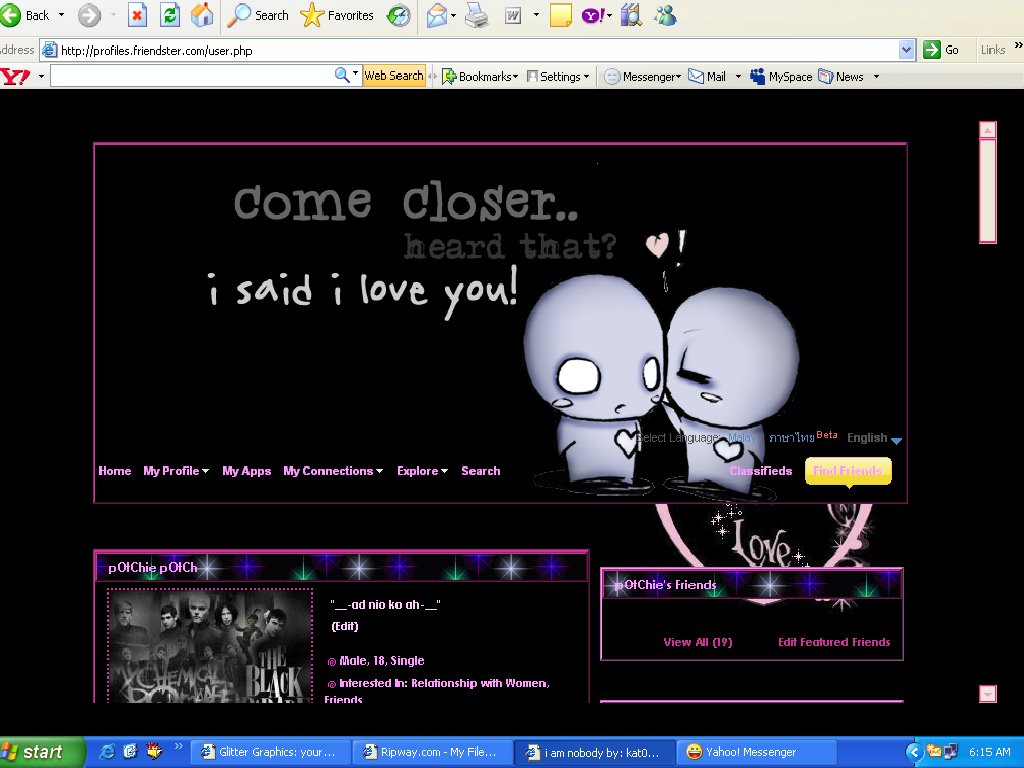
Task: Click the address bar URL field
Action: coord(469,50)
